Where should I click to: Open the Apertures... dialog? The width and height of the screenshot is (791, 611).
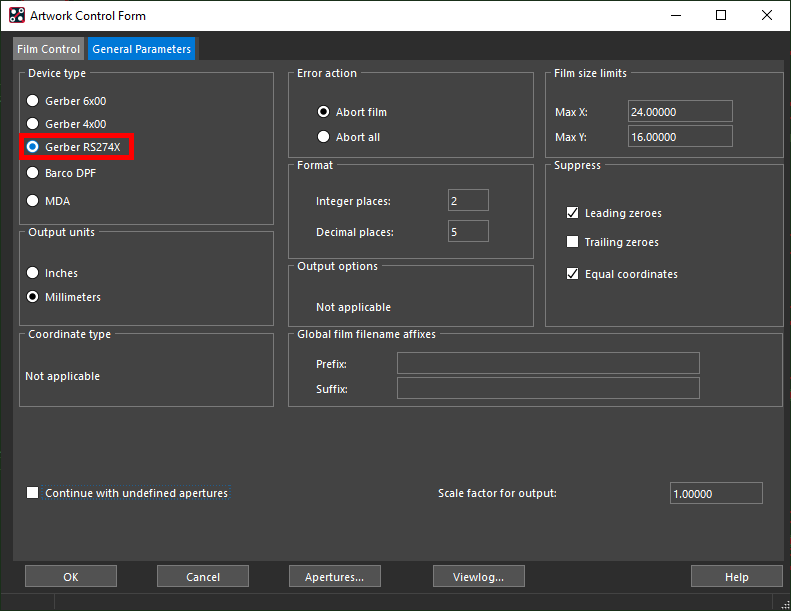click(x=334, y=576)
